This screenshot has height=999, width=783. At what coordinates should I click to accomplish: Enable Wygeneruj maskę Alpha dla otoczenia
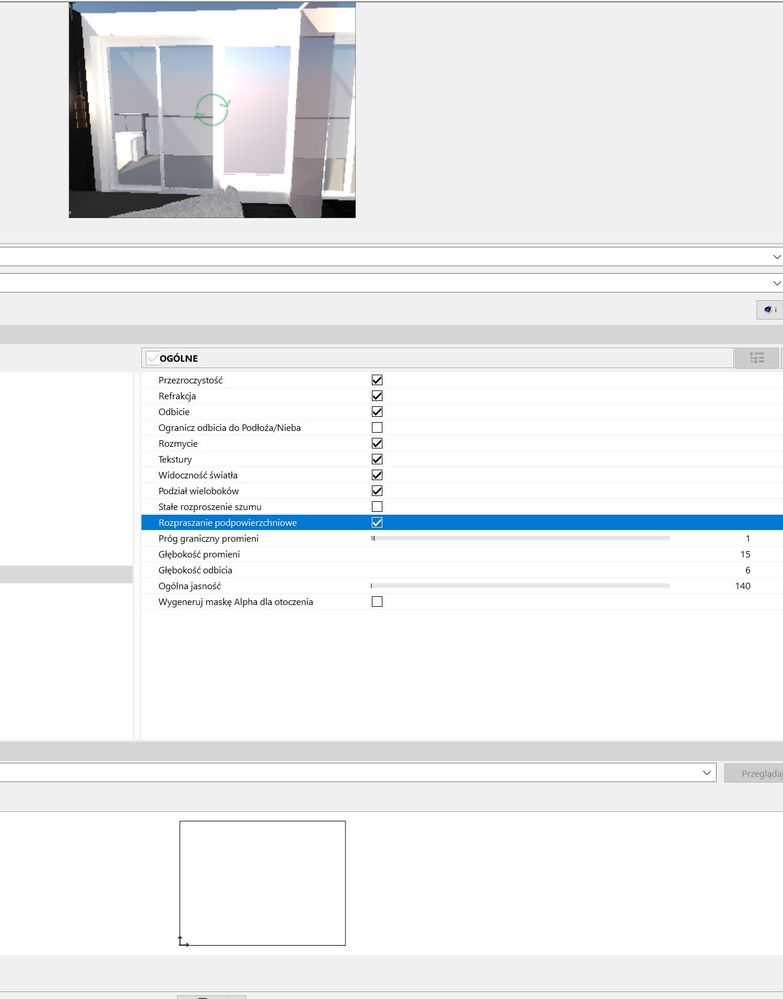(x=377, y=601)
